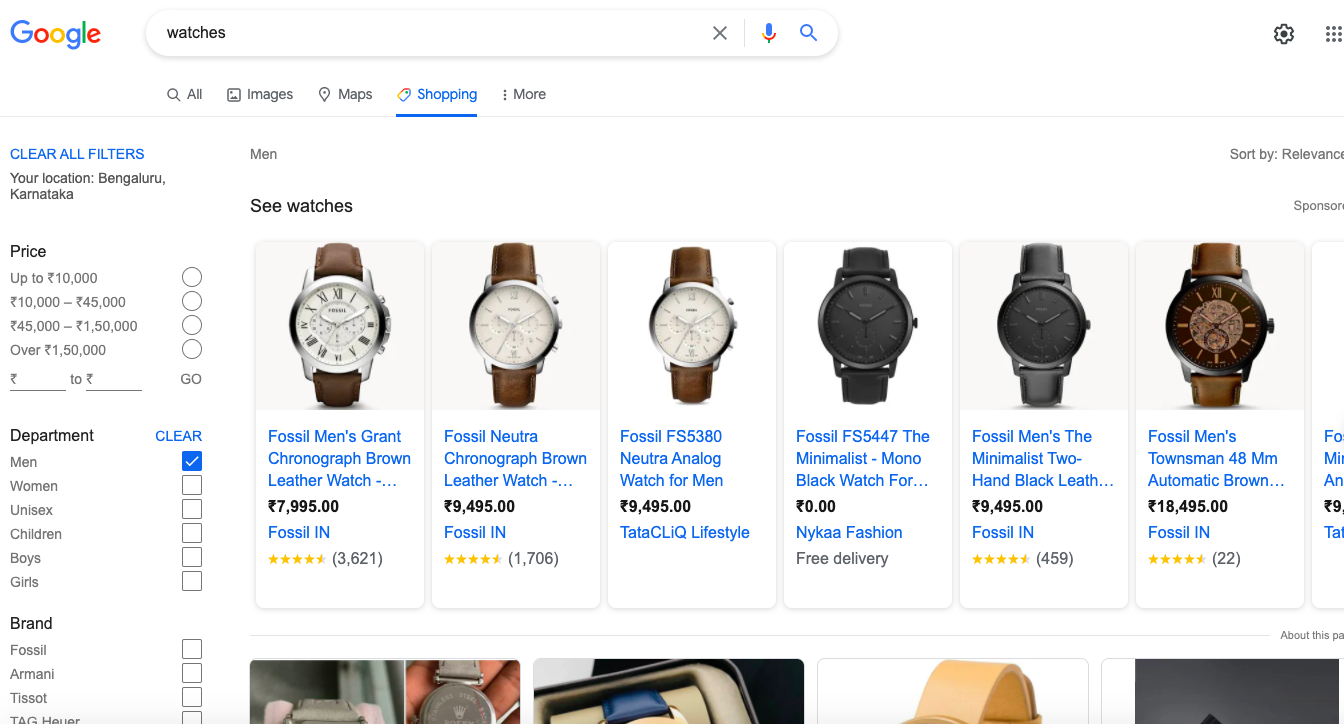Select price range ₹10,000 – ₹45,000
1344x724 pixels.
pyautogui.click(x=192, y=301)
